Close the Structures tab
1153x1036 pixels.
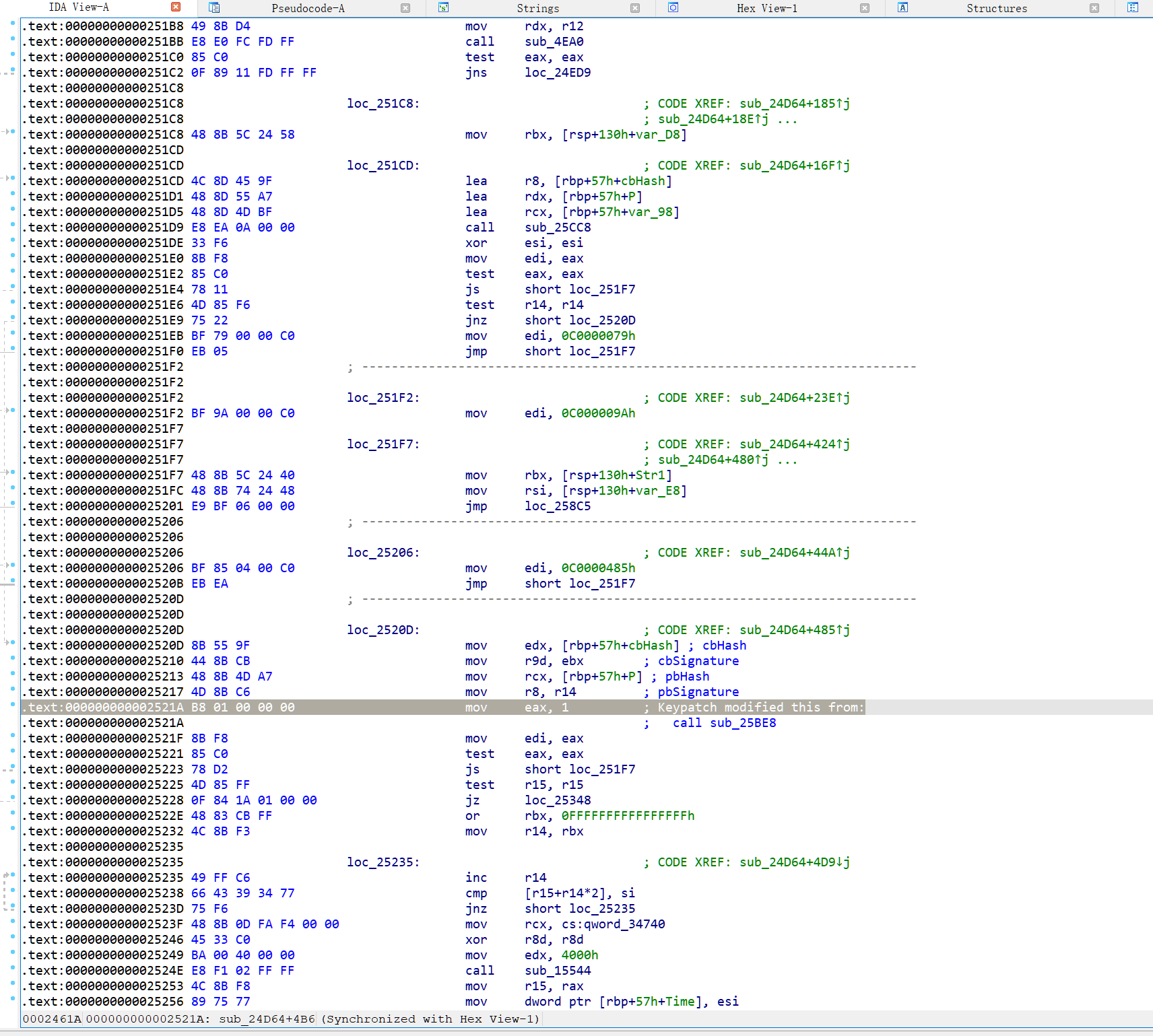[x=1094, y=8]
